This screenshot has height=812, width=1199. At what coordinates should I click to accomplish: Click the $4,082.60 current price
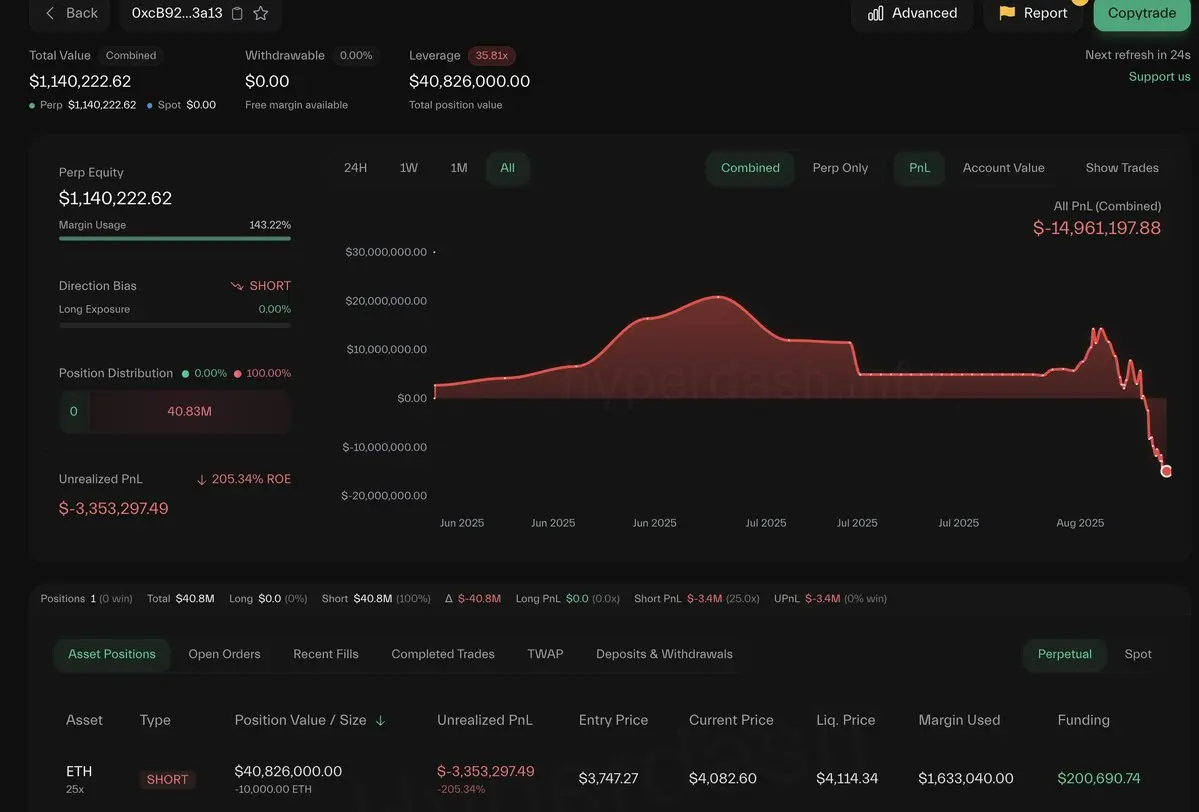click(723, 778)
